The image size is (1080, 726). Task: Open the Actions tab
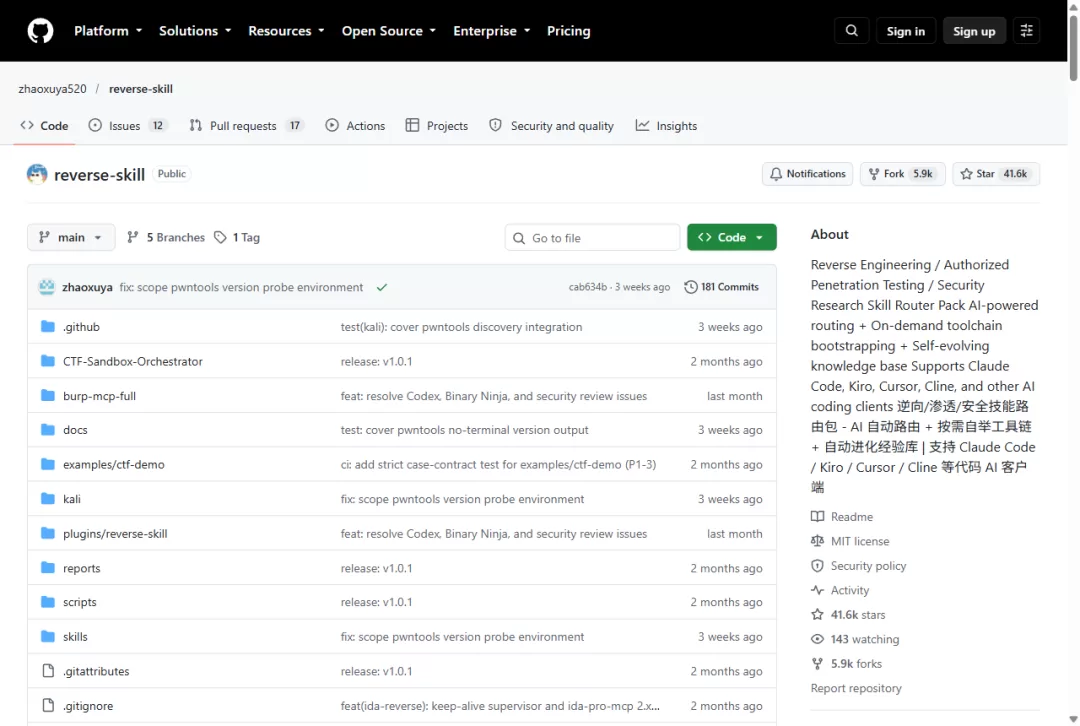(355, 126)
